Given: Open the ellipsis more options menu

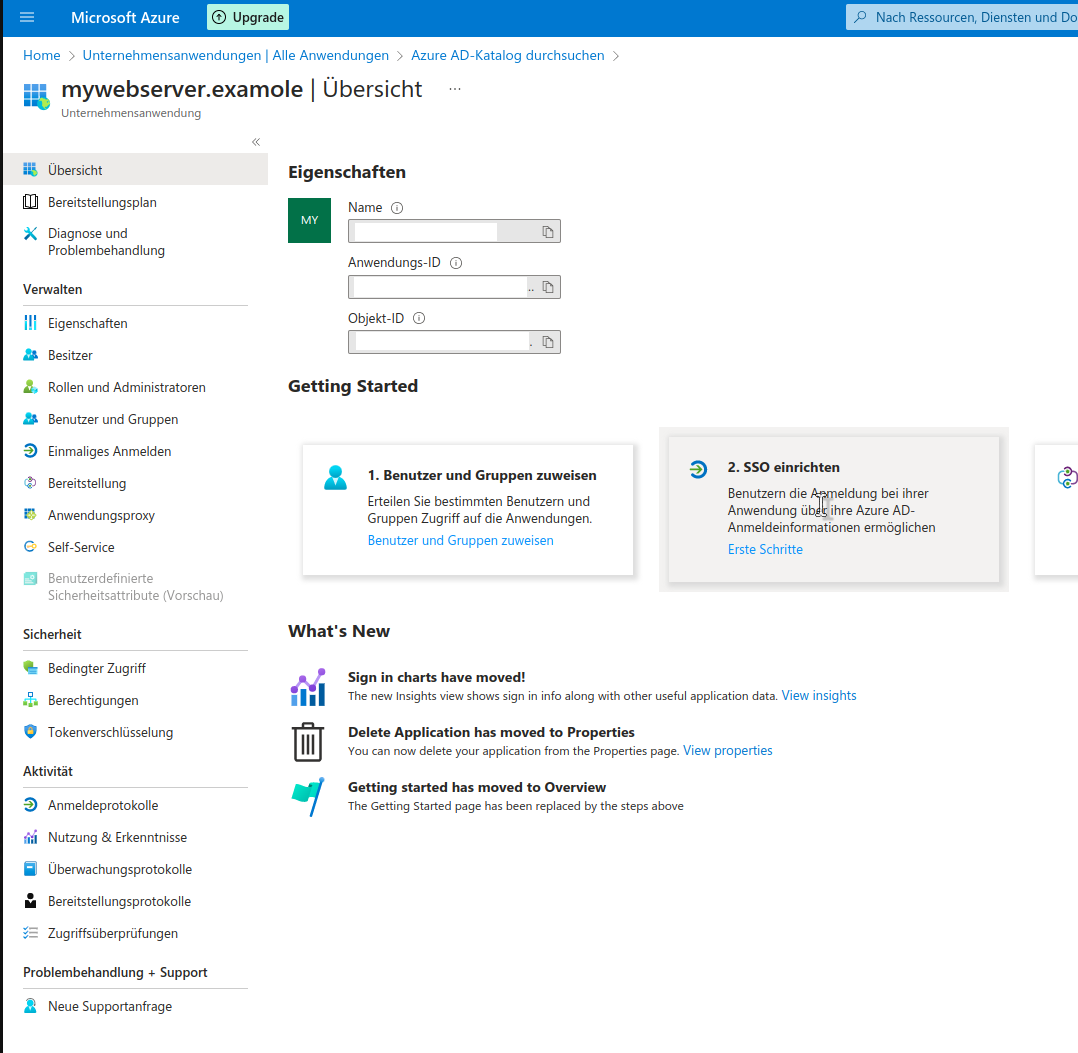Looking at the screenshot, I should tap(455, 89).
